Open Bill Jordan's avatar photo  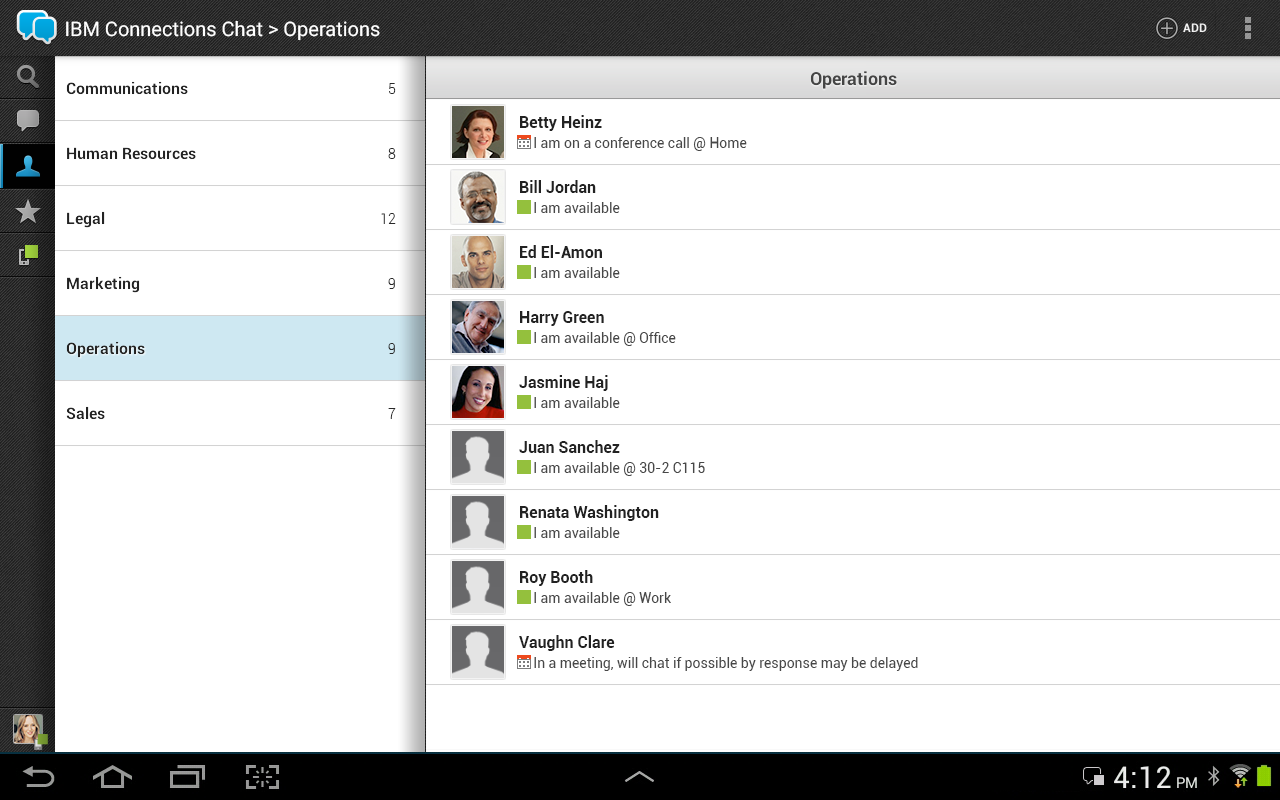click(478, 197)
